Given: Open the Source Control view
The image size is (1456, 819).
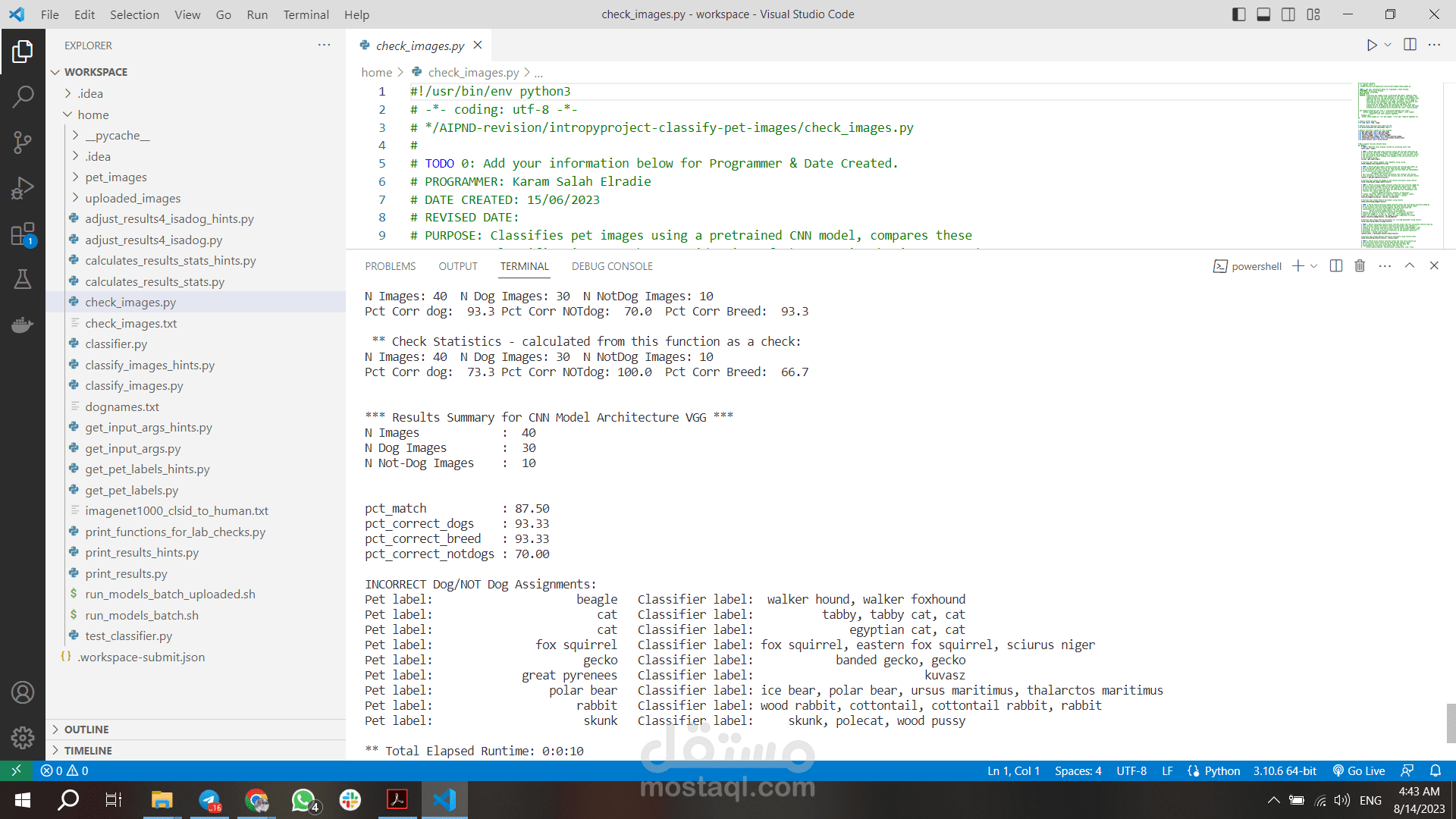Looking at the screenshot, I should 23,142.
